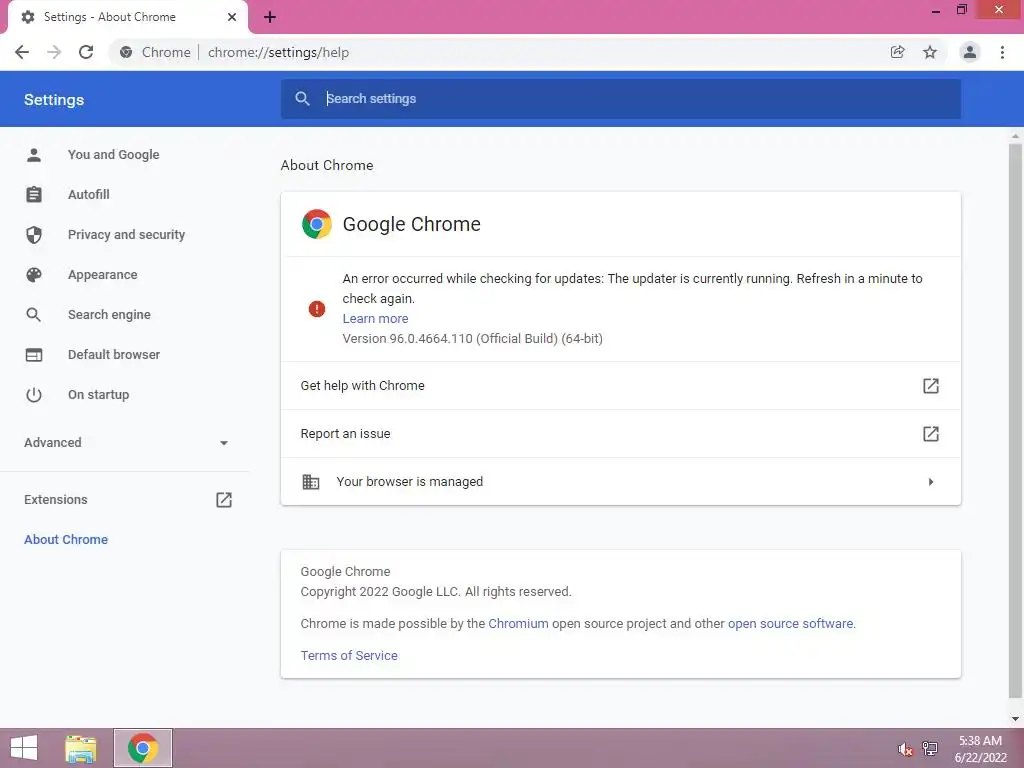The image size is (1024, 768).
Task: Open the open source software link
Action: [x=790, y=624]
